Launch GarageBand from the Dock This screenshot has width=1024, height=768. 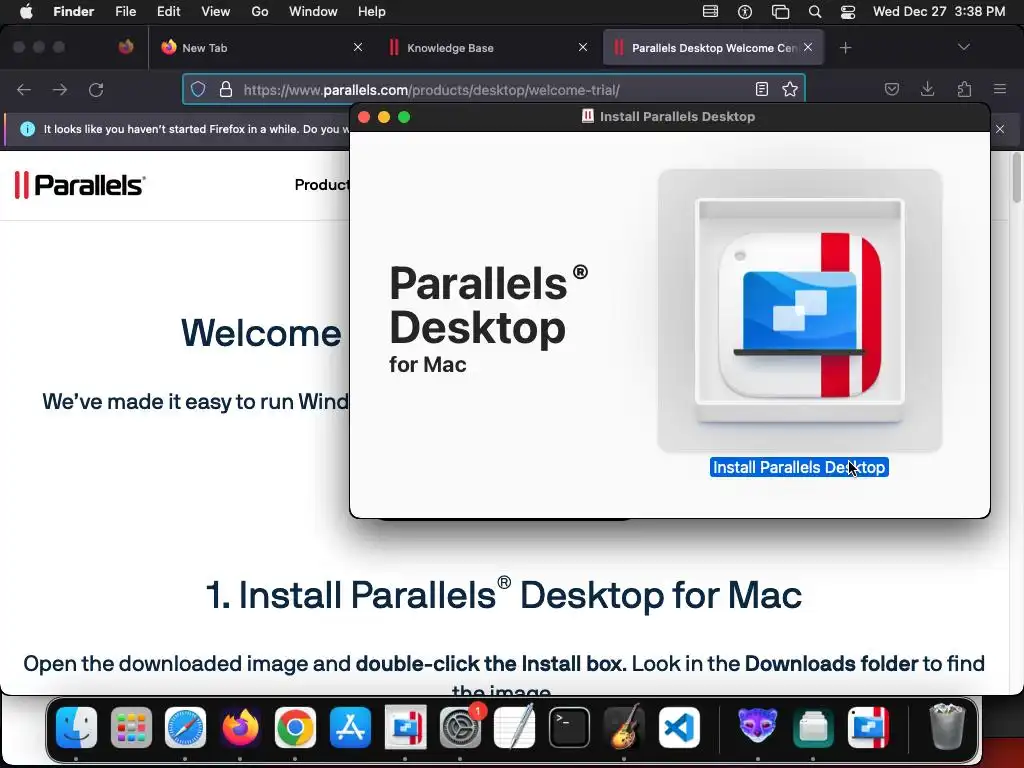pyautogui.click(x=624, y=727)
